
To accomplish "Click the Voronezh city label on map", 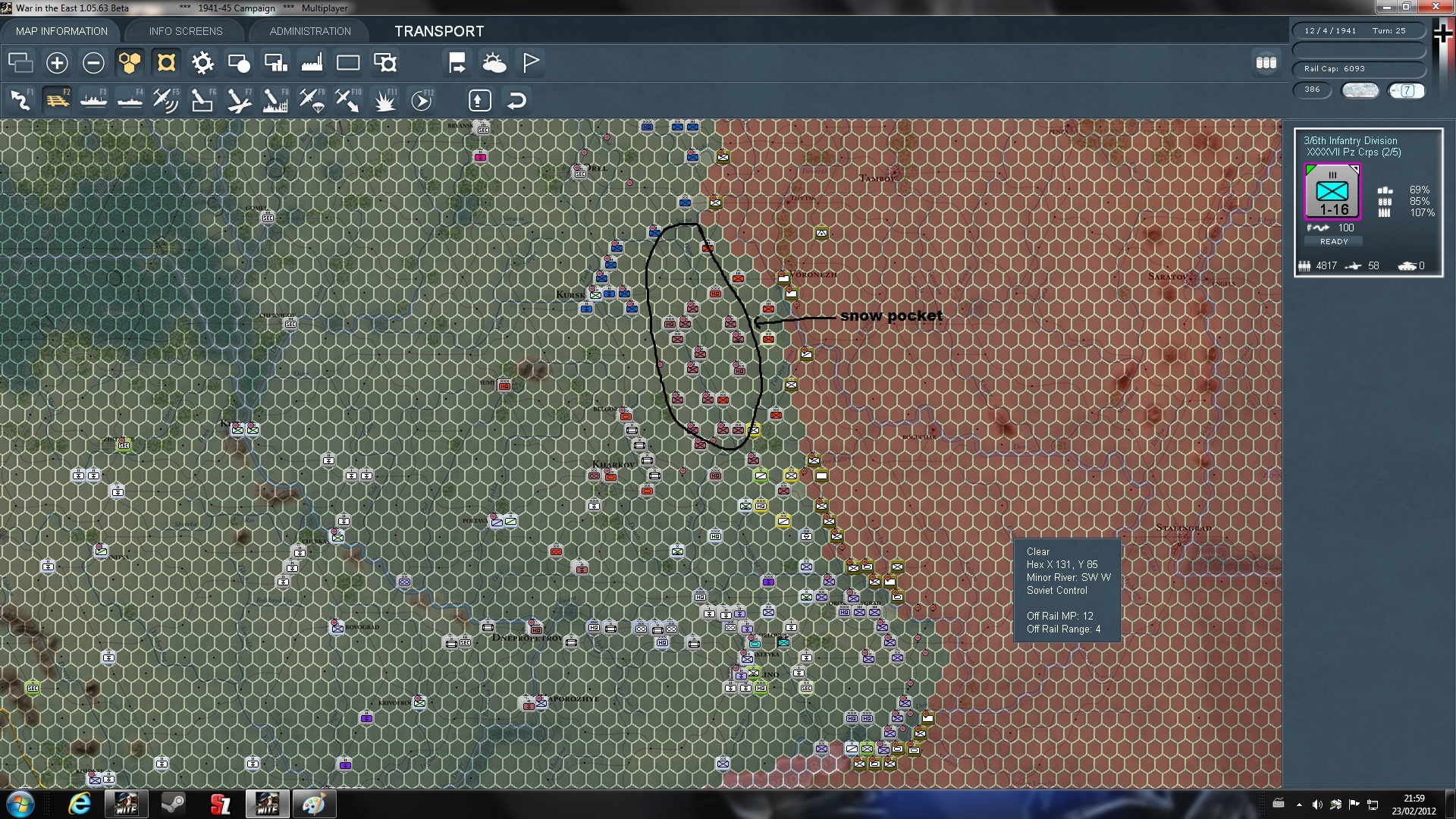I will [813, 275].
